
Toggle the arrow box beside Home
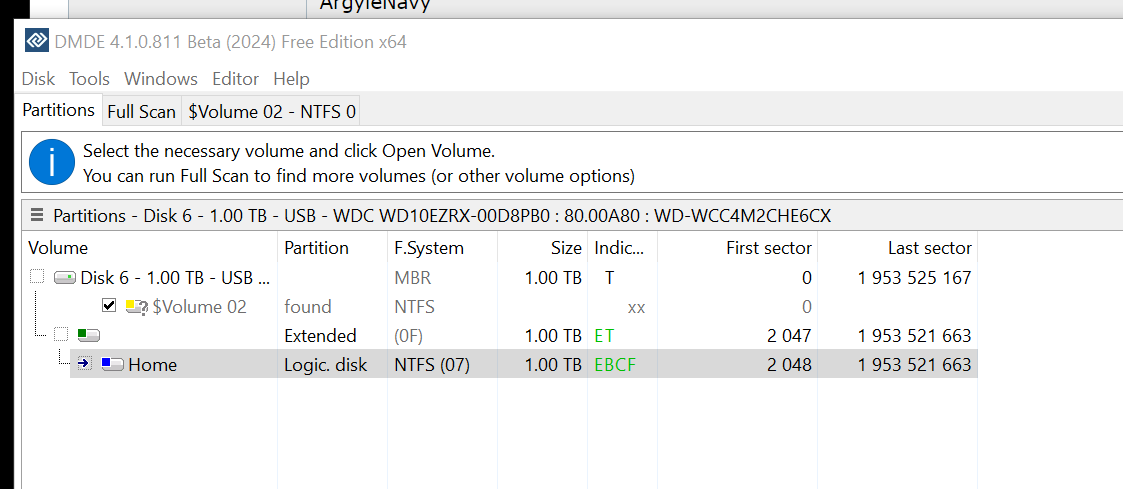pos(84,364)
